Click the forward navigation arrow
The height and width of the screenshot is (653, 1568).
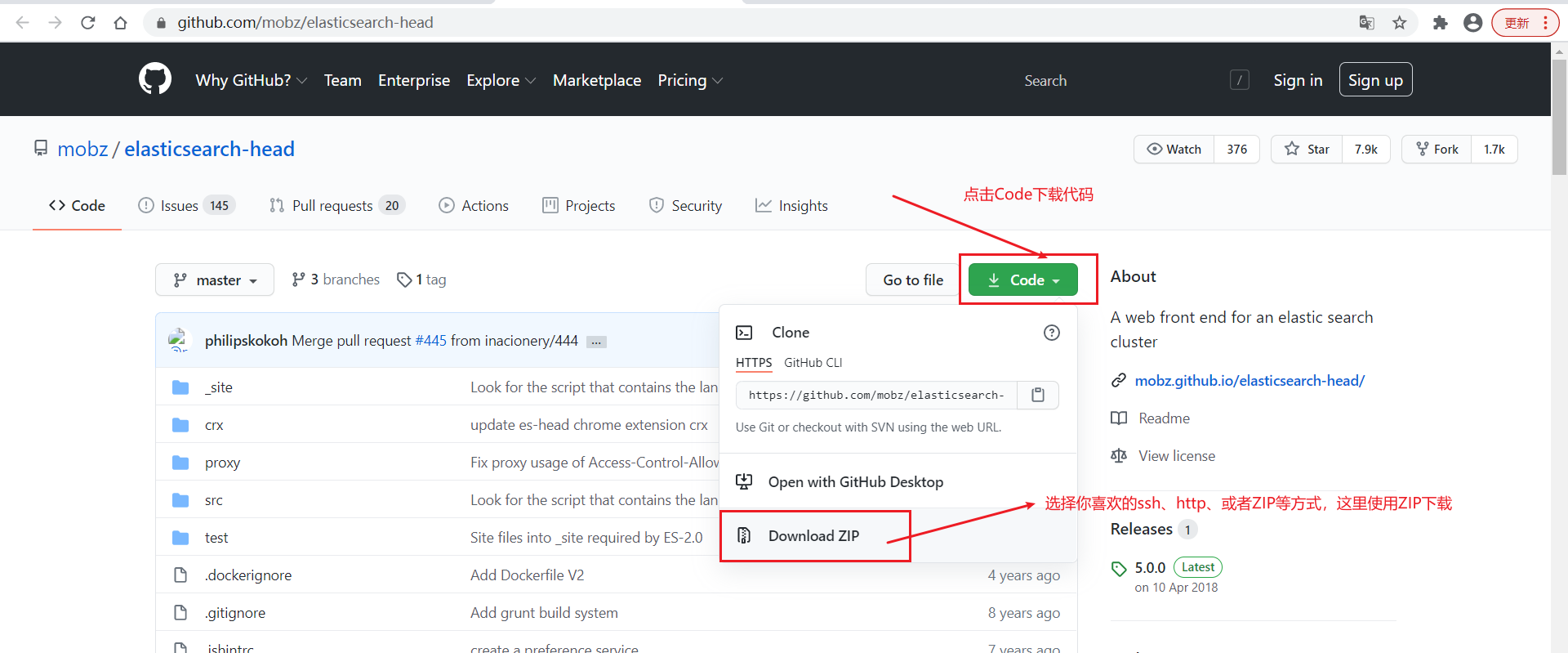(x=56, y=23)
